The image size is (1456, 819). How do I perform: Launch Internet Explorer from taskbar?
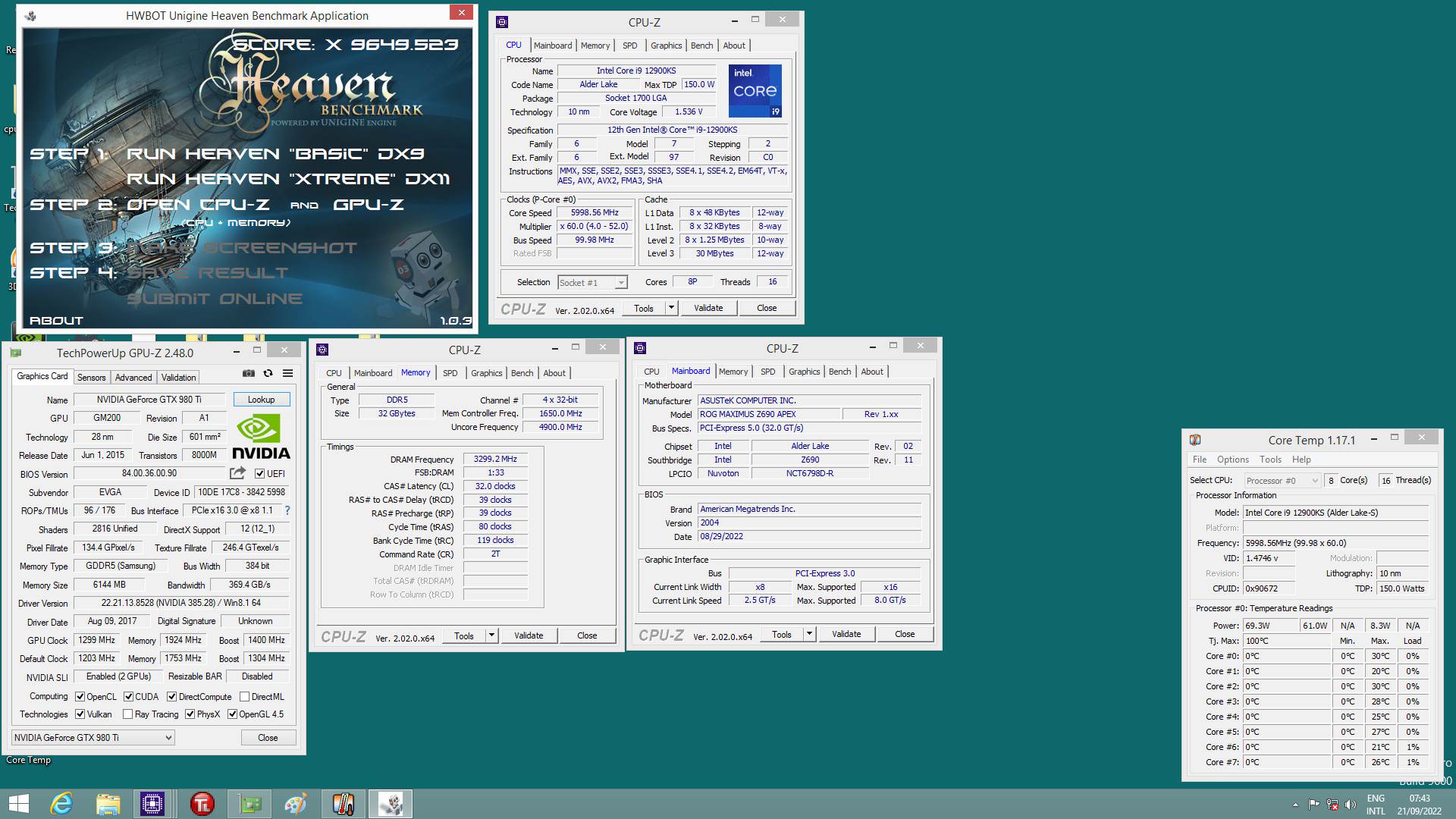coord(61,804)
